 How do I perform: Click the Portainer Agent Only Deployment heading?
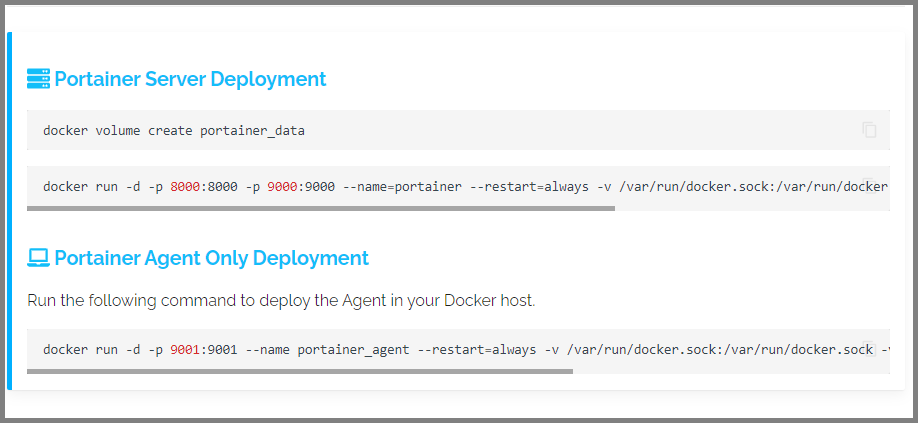click(x=211, y=258)
